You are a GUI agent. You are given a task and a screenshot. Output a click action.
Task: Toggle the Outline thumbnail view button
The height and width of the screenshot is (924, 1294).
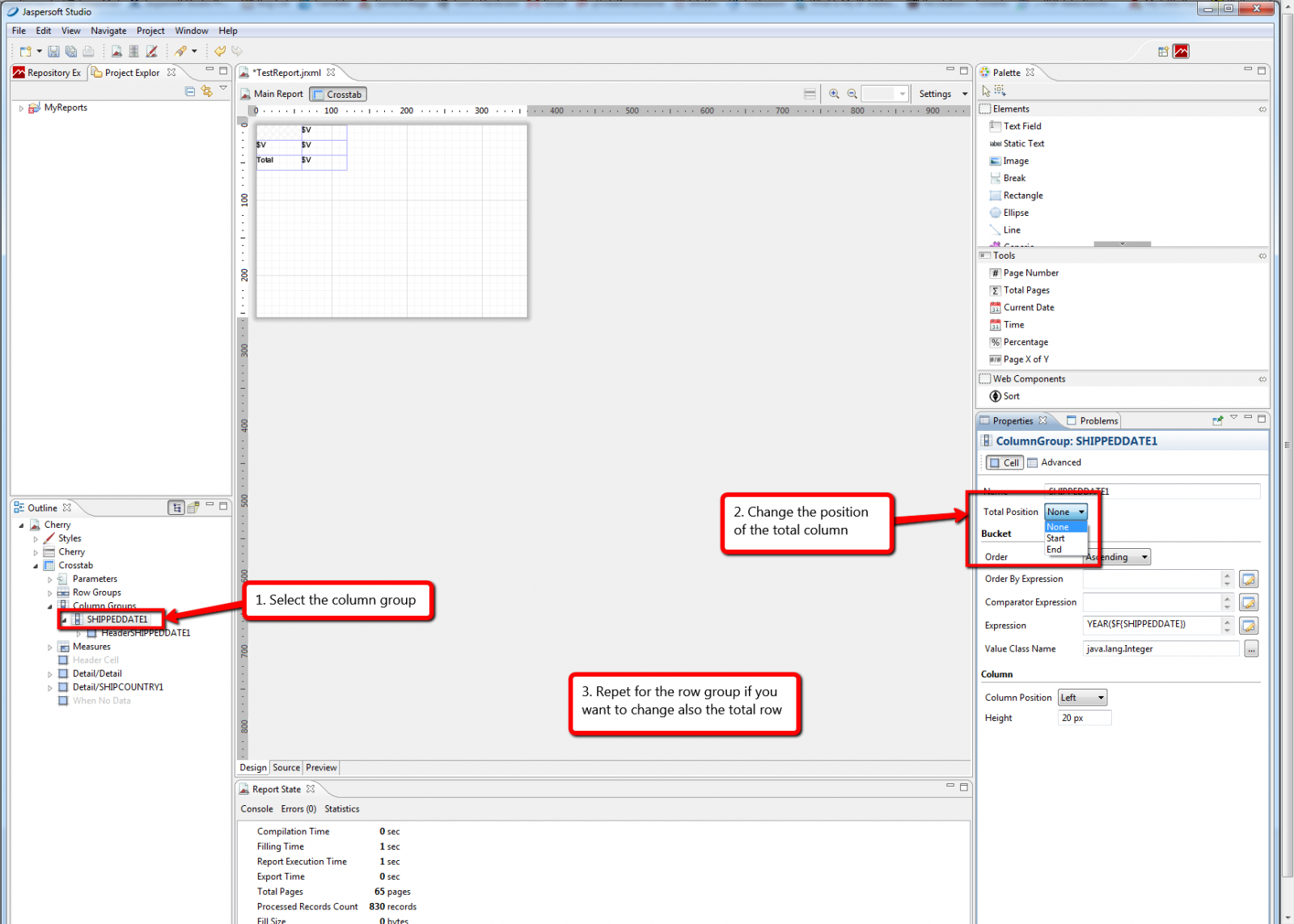[193, 508]
